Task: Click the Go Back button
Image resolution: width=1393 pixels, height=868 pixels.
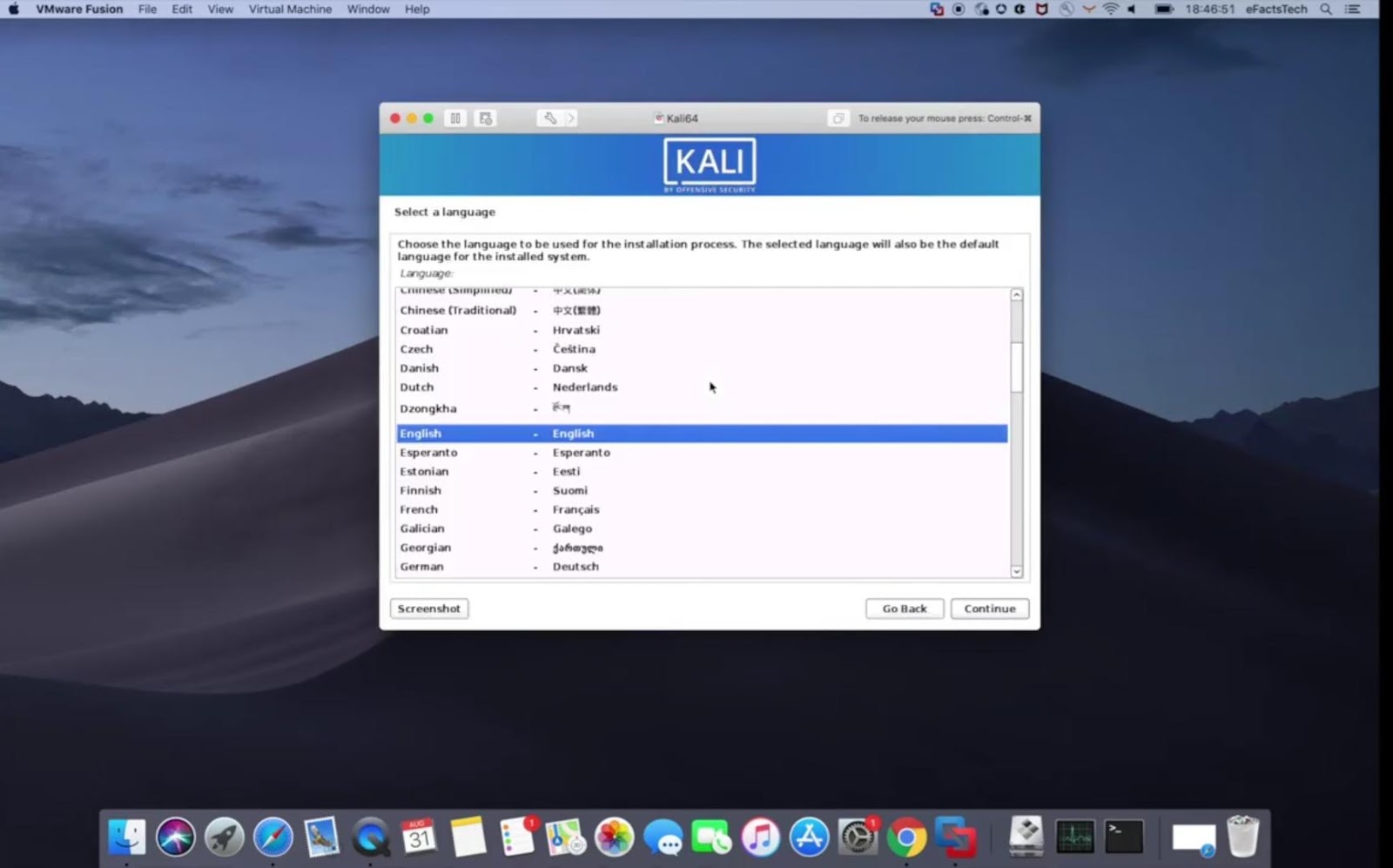Action: [905, 609]
